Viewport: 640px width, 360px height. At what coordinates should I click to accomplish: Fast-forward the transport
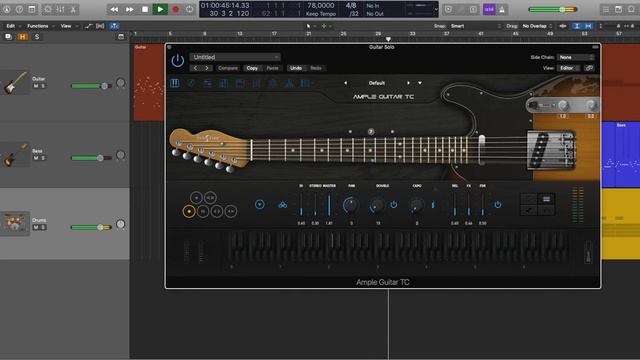click(129, 9)
